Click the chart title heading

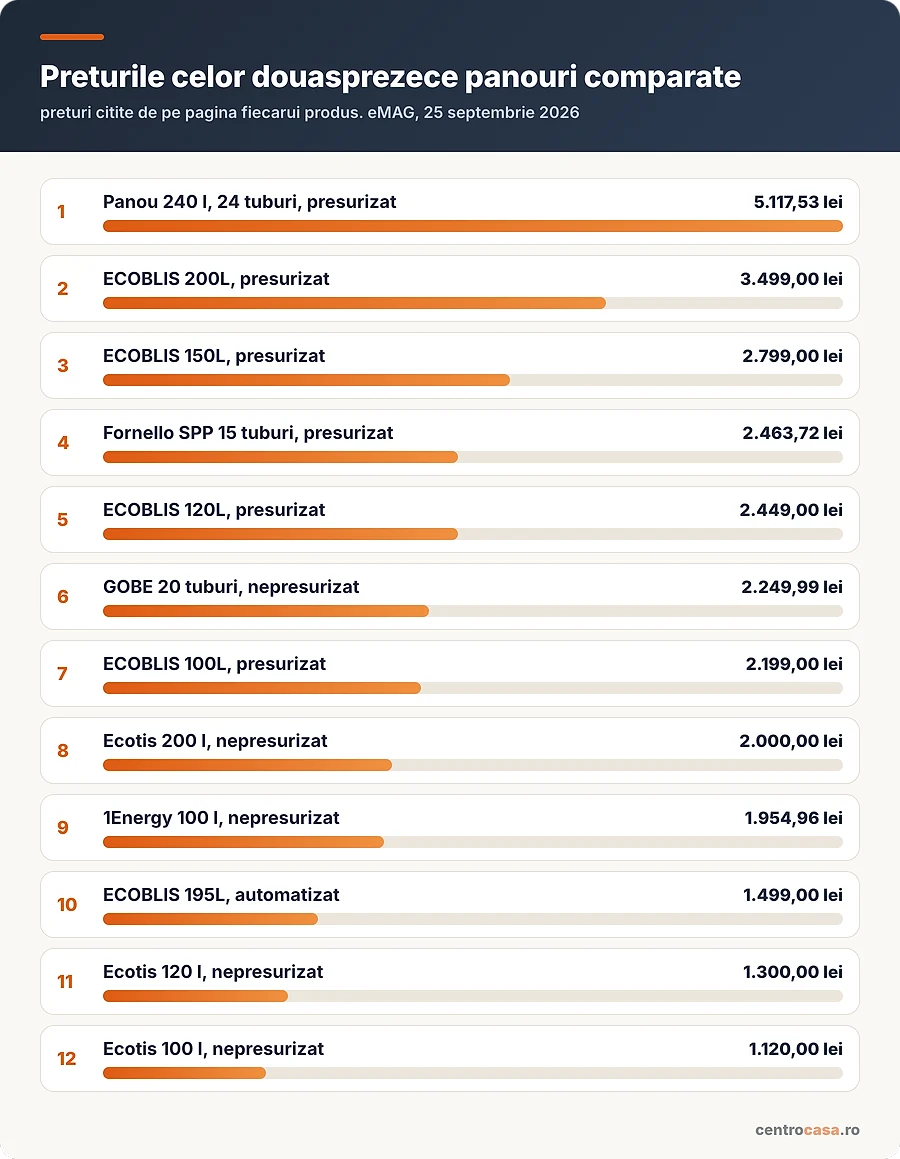click(390, 77)
